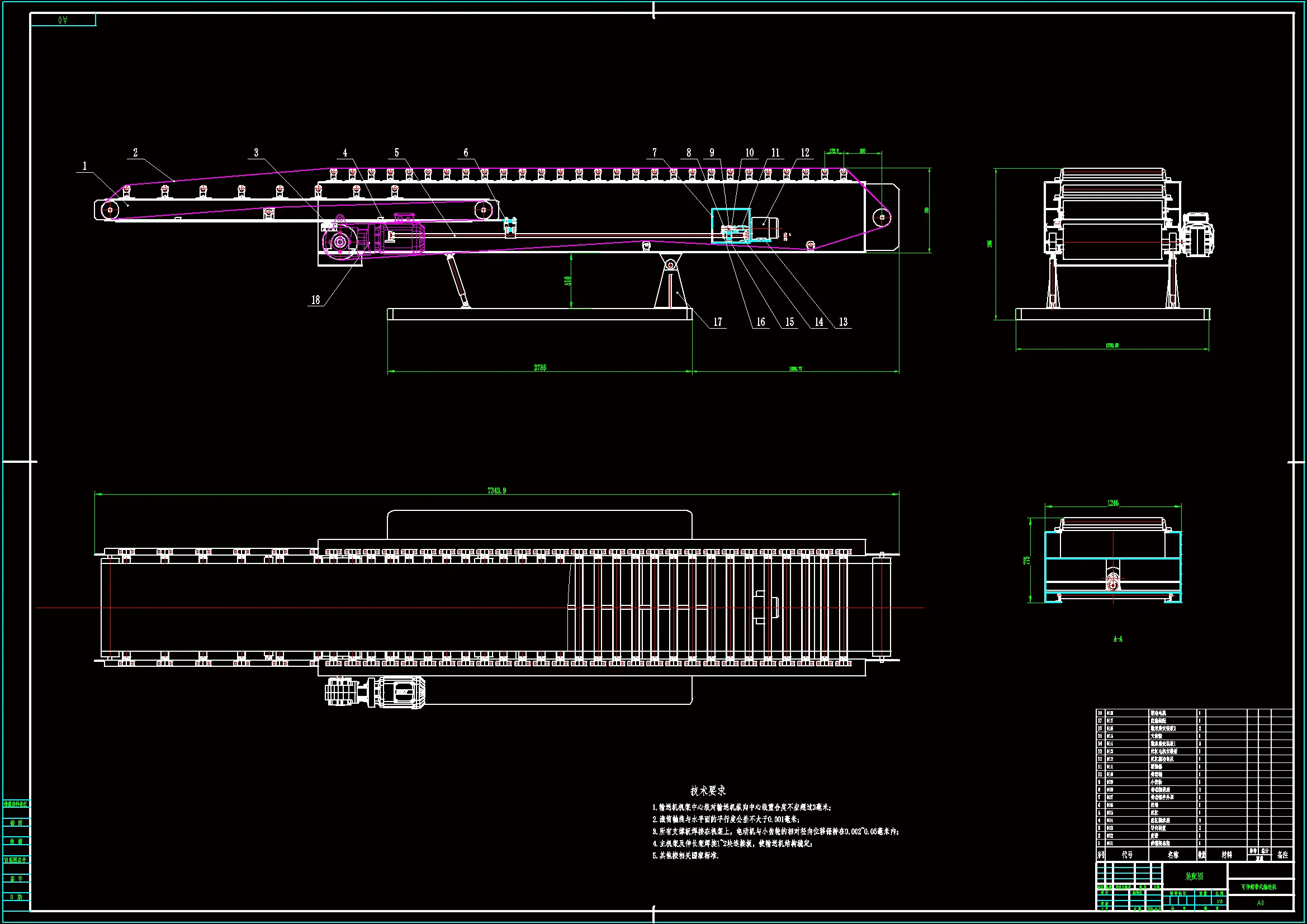Select part balloon label 2
This screenshot has width=1307, height=924.
point(135,153)
